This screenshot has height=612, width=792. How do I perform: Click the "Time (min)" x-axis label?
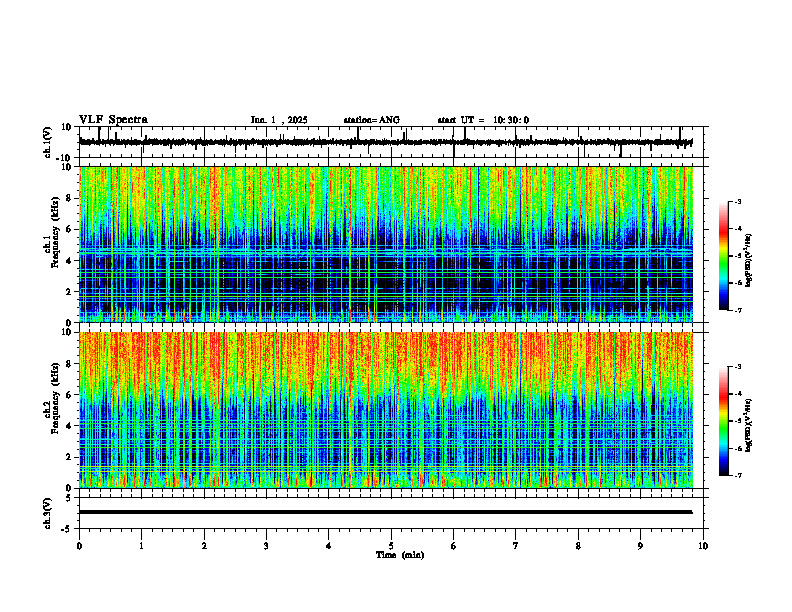point(400,555)
